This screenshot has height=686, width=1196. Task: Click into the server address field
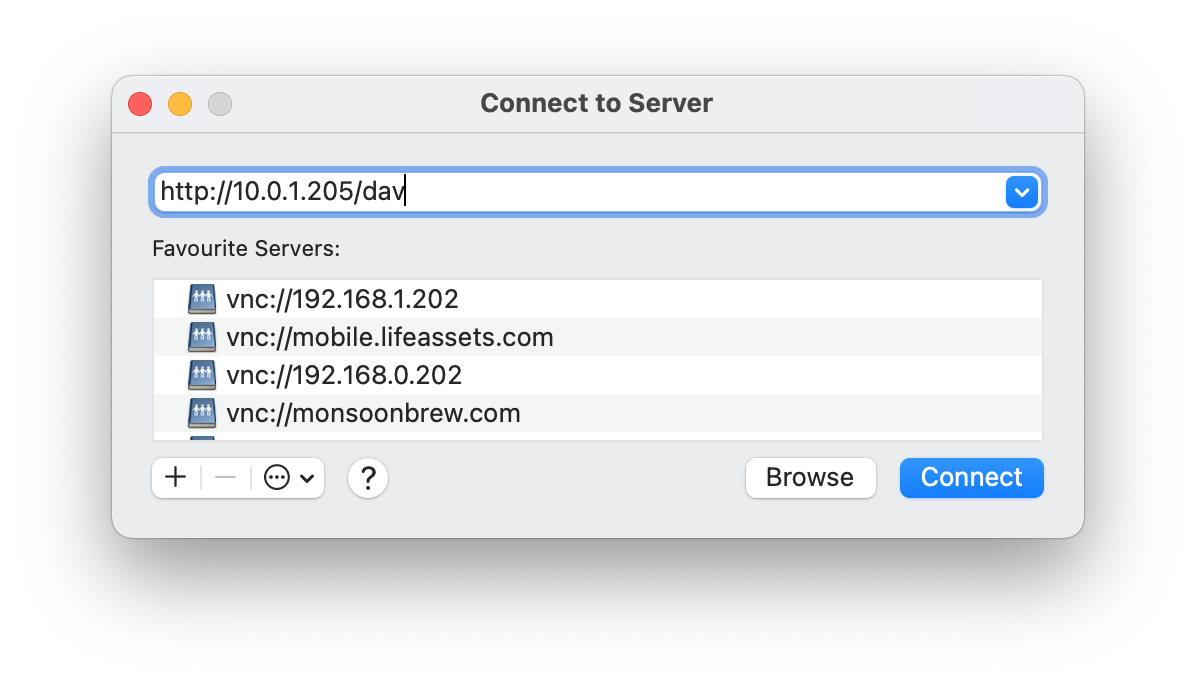pos(580,191)
